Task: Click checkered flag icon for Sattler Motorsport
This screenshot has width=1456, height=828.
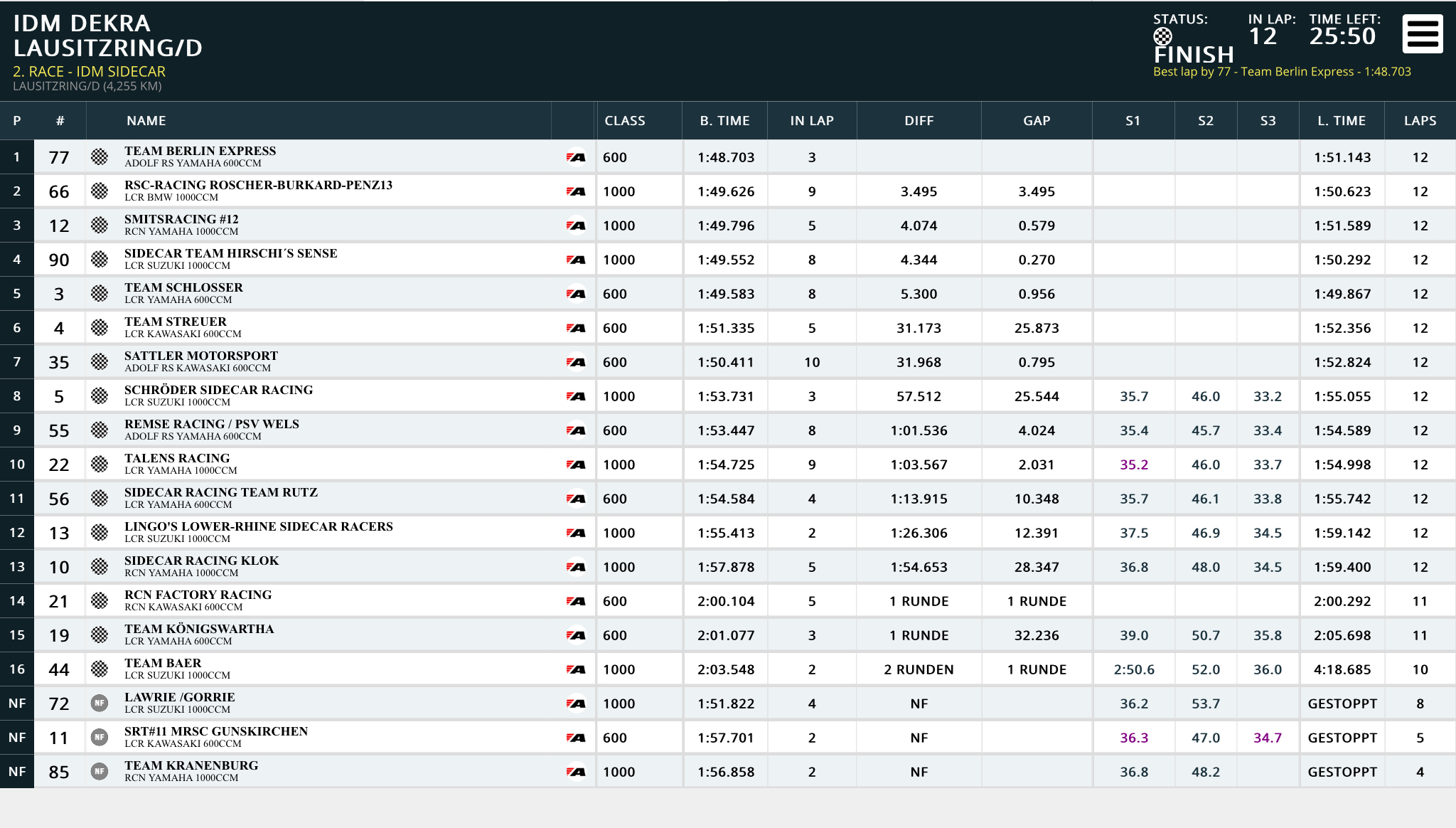Action: point(100,362)
